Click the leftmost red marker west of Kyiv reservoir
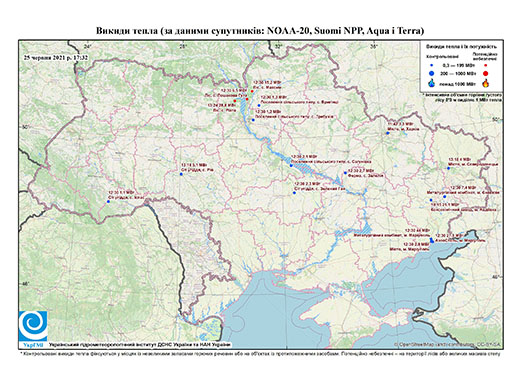This screenshot has height=368, width=520. click(235, 101)
